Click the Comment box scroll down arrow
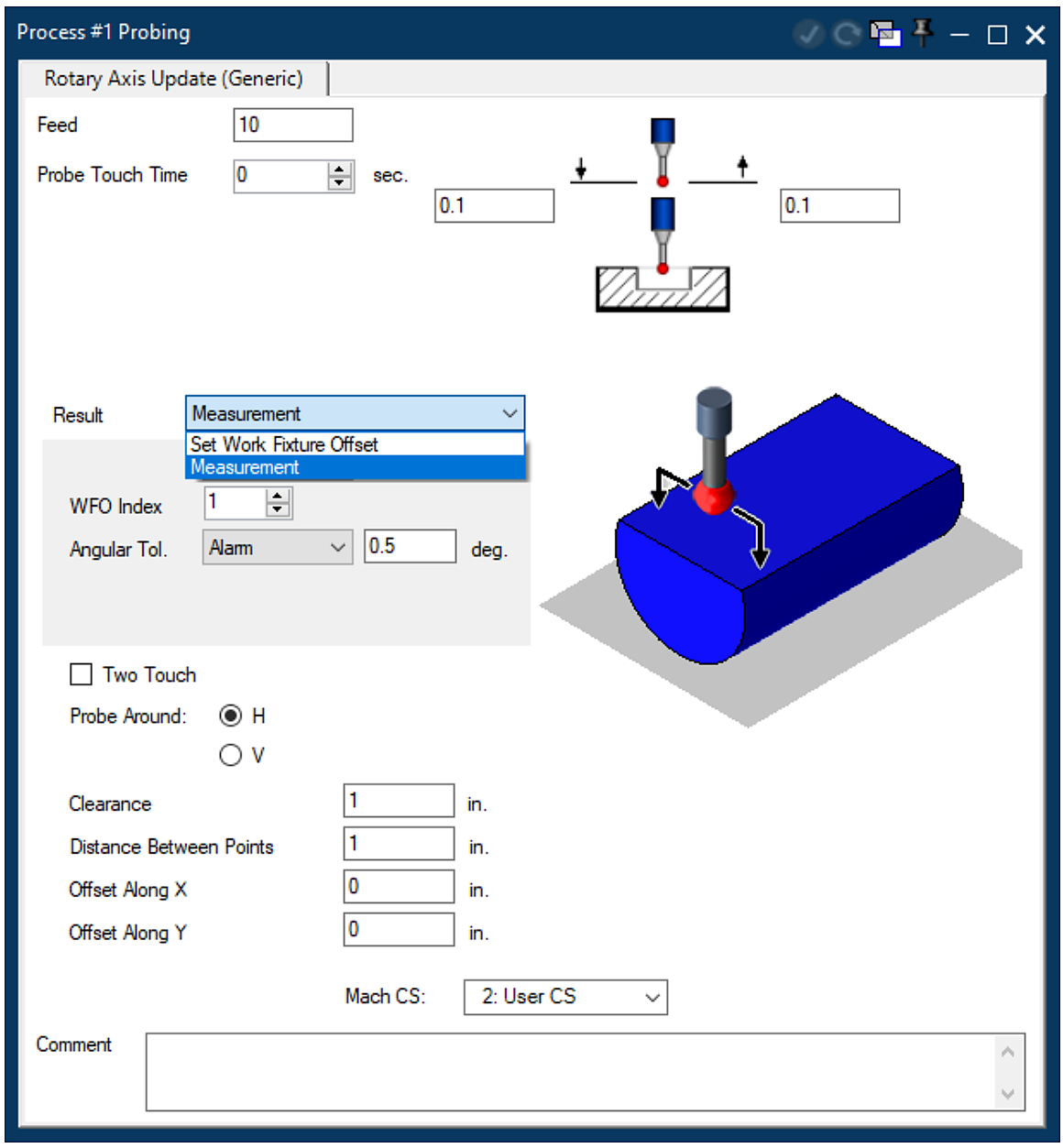This screenshot has height=1148, width=1063. (x=1008, y=1094)
